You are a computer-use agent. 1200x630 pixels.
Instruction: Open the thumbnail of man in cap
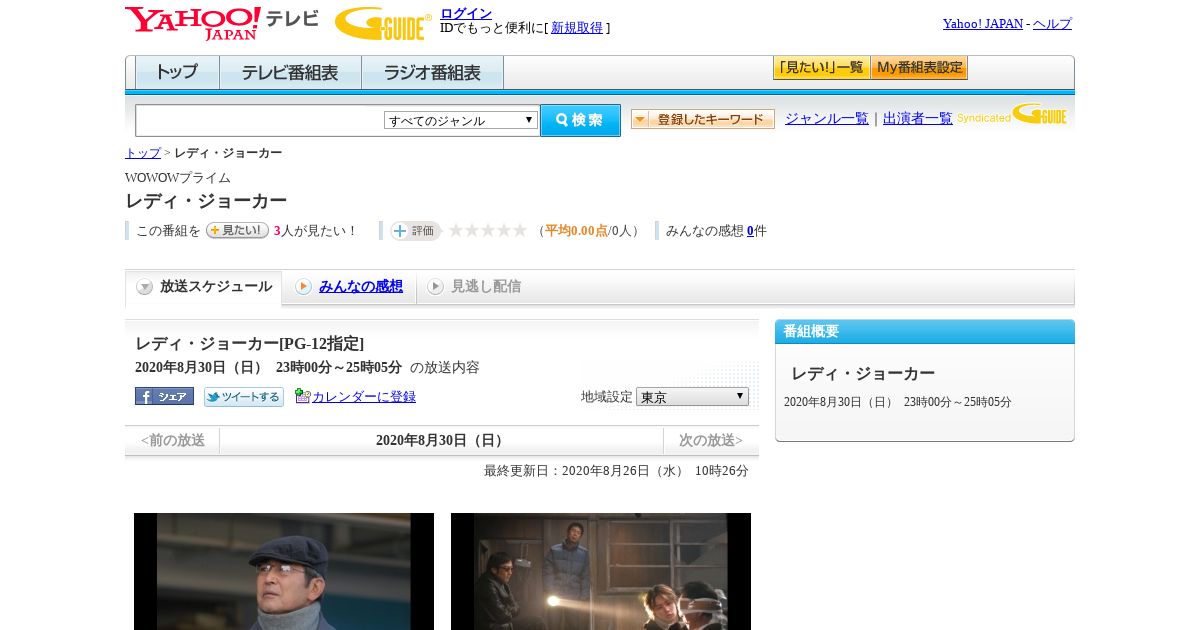pos(284,571)
